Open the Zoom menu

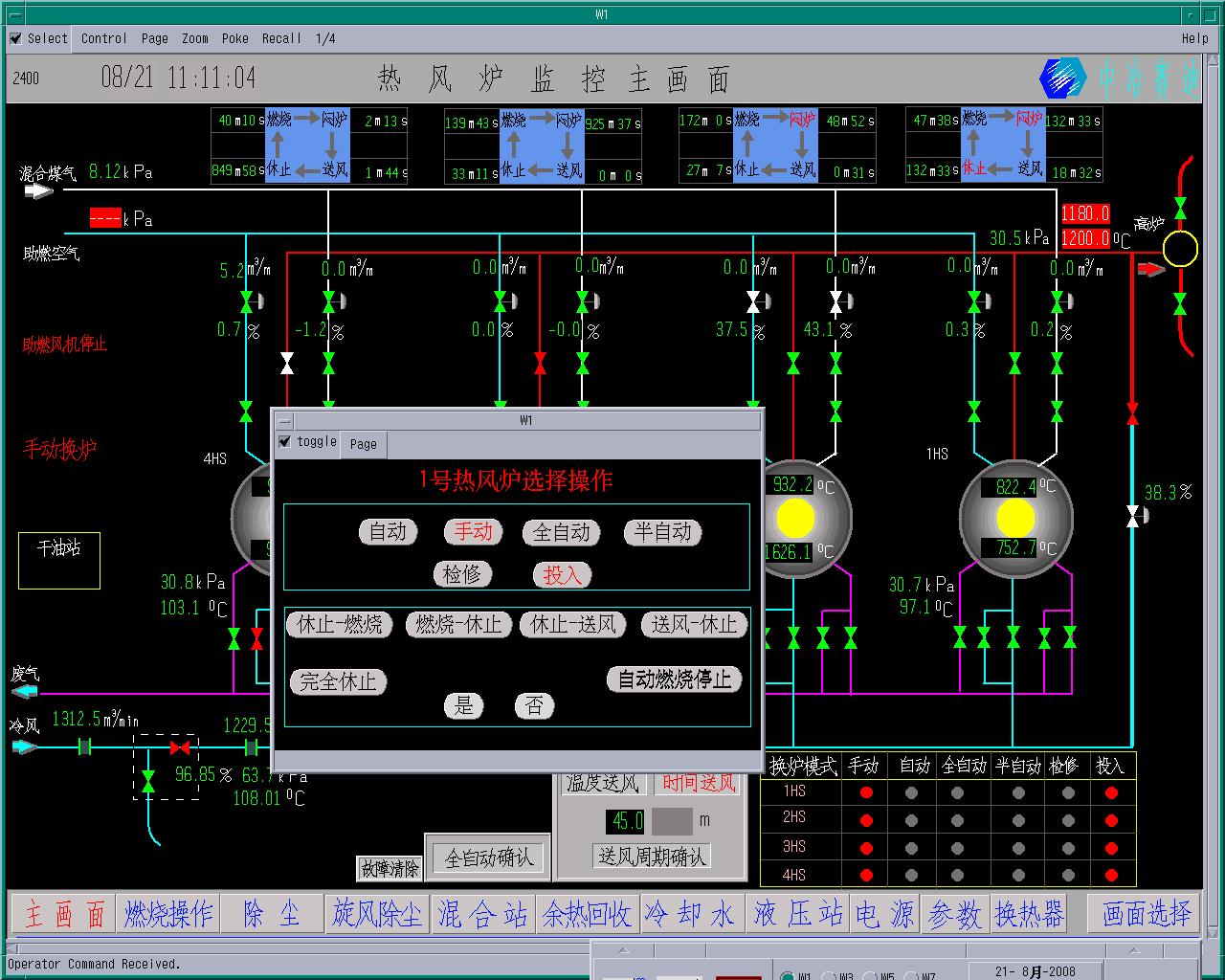coord(195,38)
